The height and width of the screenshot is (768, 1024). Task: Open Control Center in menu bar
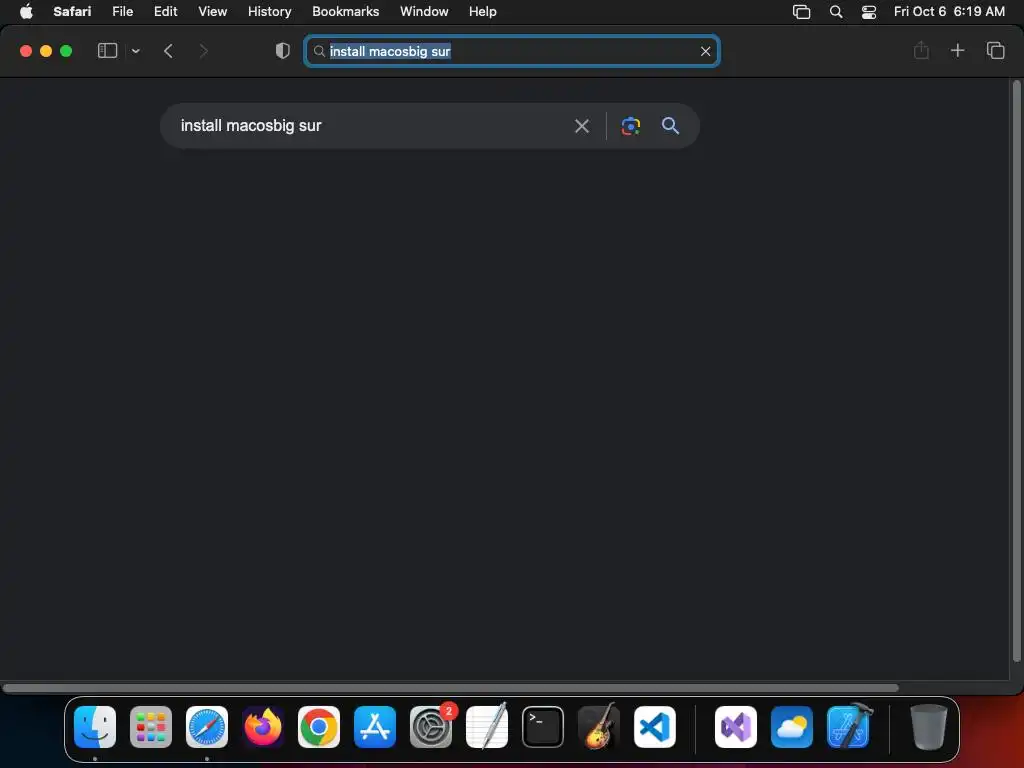(869, 12)
